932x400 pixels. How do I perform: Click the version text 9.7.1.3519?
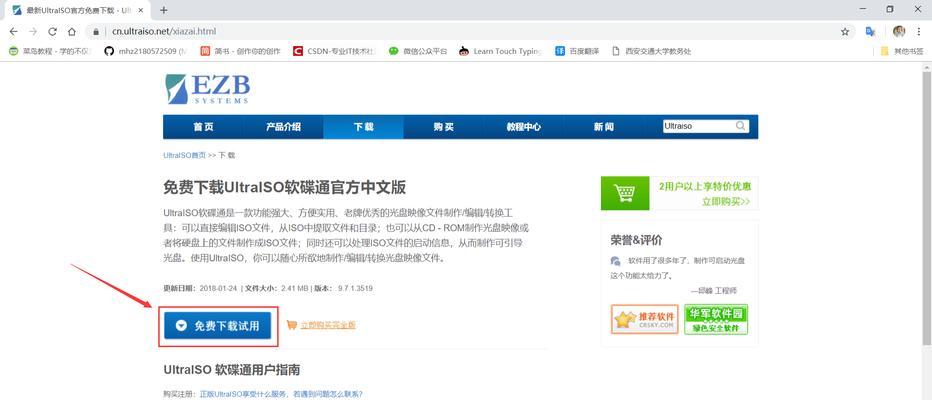pos(355,288)
